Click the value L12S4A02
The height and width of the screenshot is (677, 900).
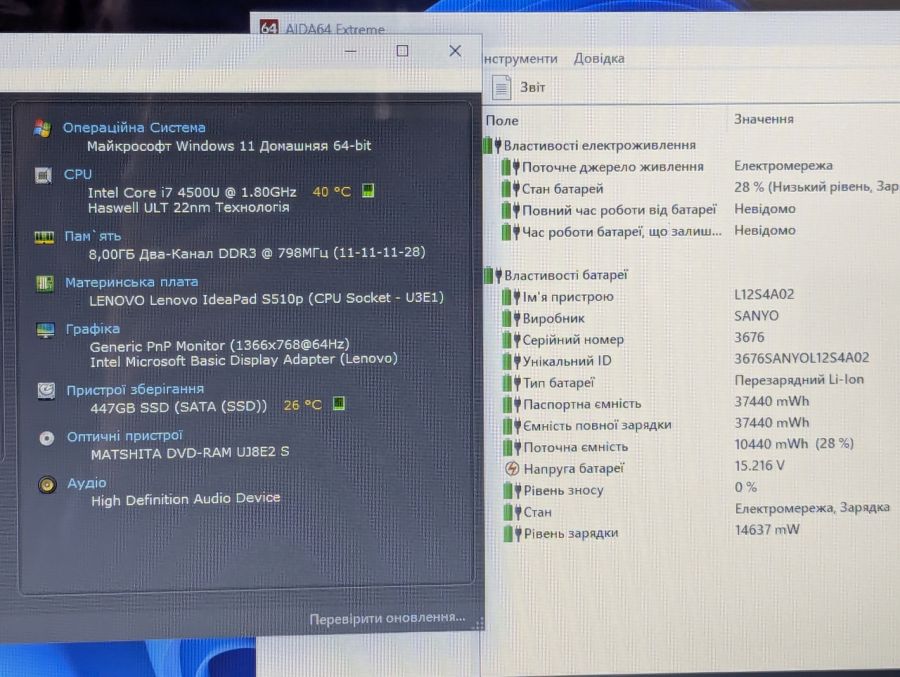pyautogui.click(x=764, y=295)
